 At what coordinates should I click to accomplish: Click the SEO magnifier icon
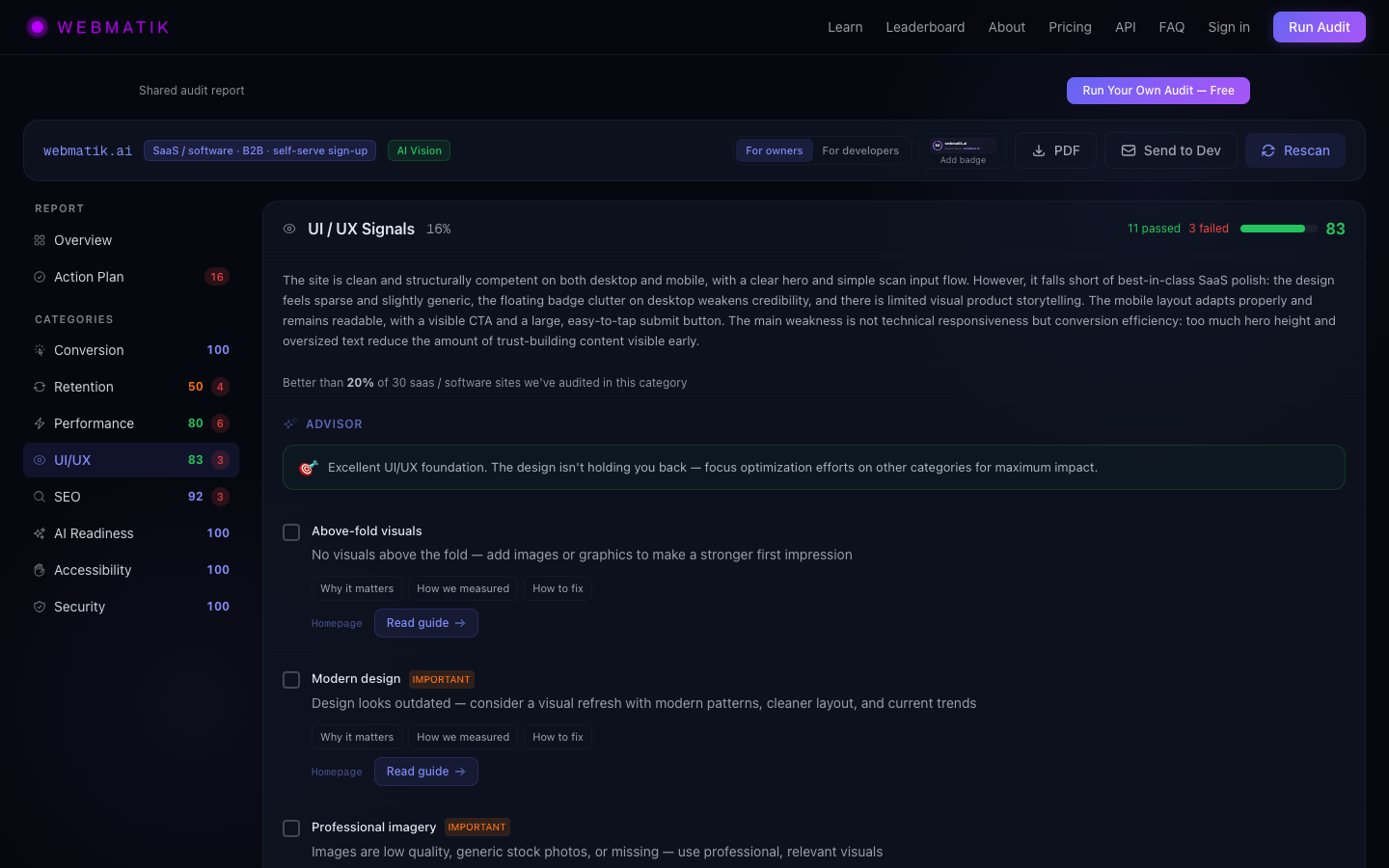click(40, 497)
